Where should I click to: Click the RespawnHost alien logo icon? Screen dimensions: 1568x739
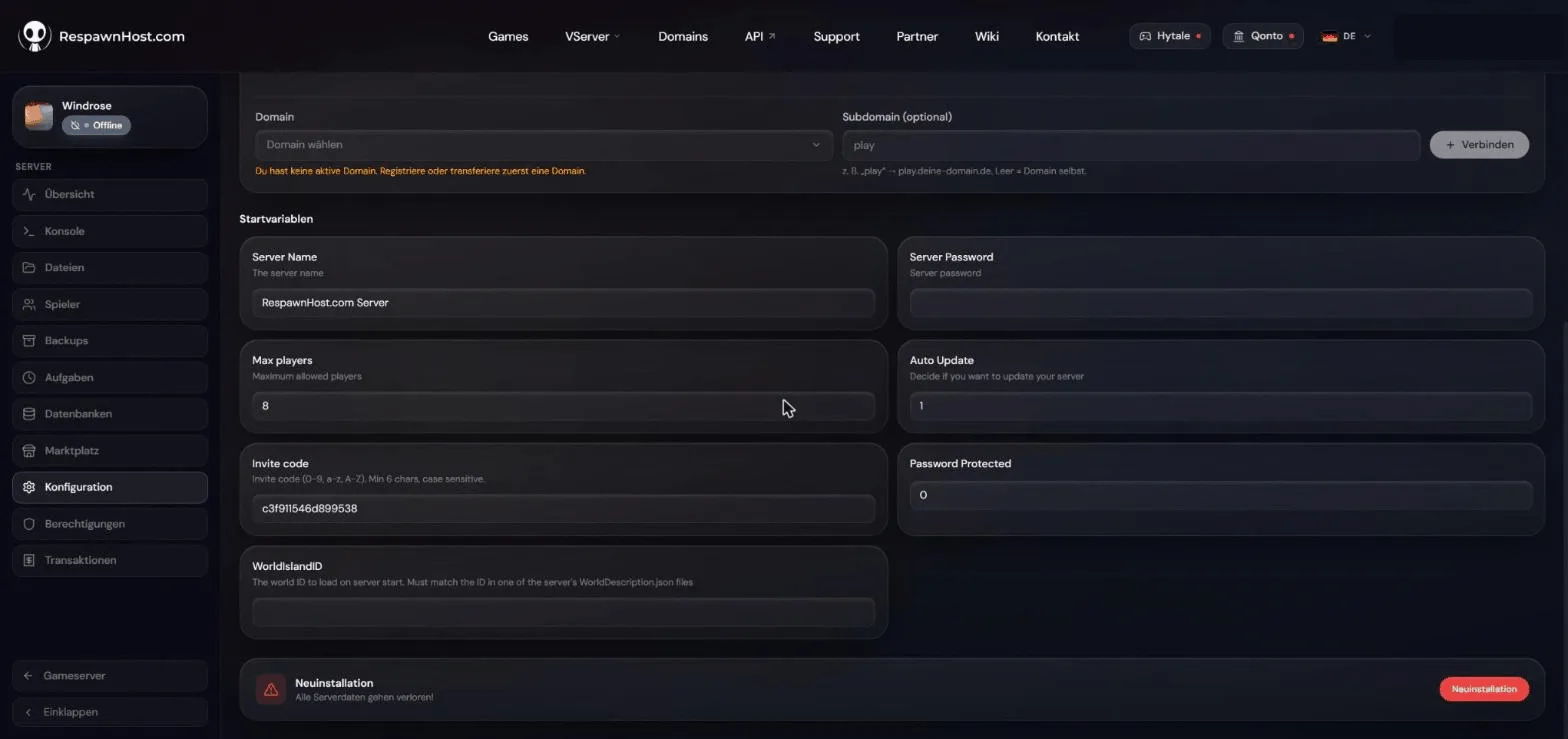[34, 36]
